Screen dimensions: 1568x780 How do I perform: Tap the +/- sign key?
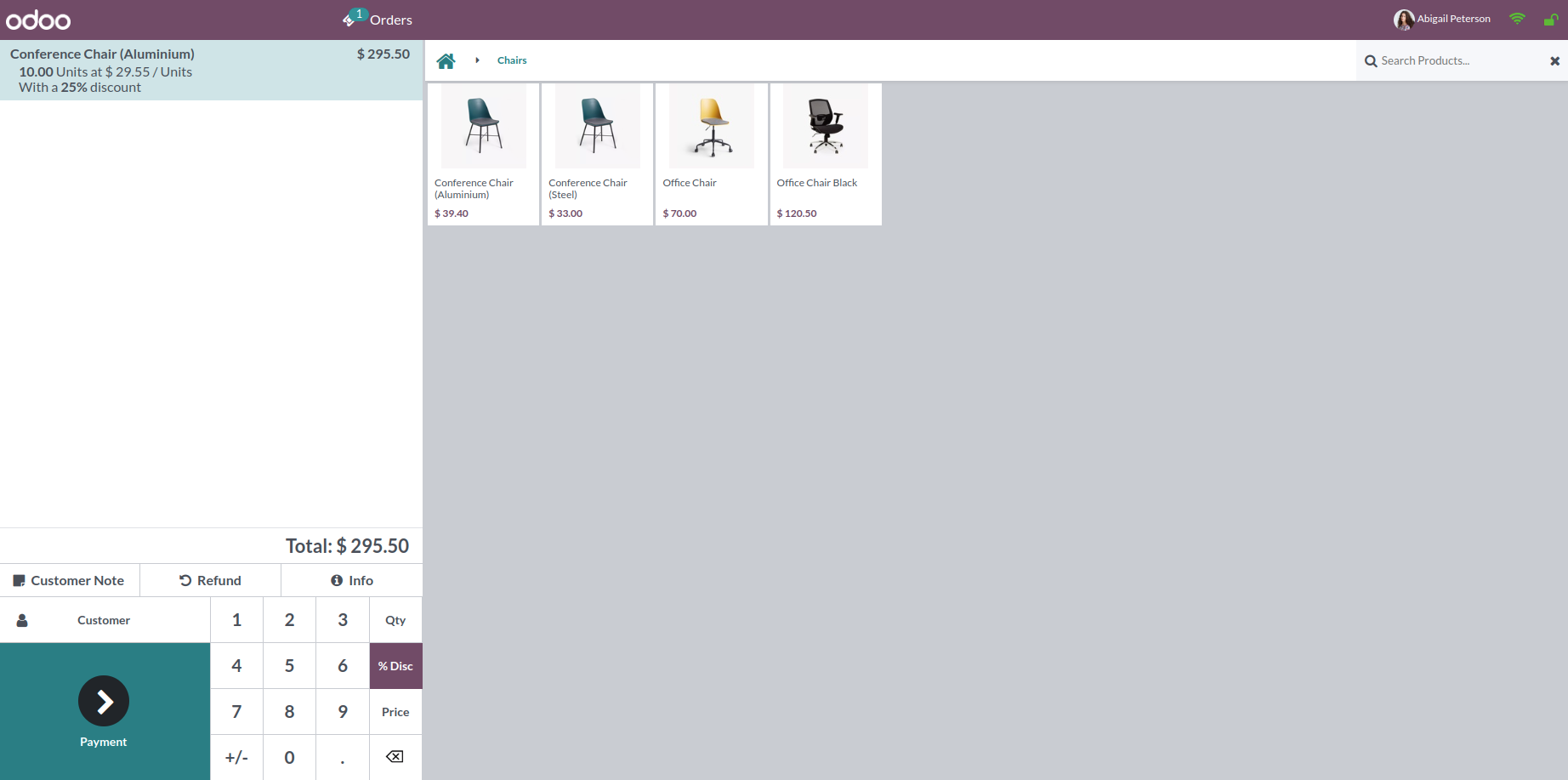point(237,757)
